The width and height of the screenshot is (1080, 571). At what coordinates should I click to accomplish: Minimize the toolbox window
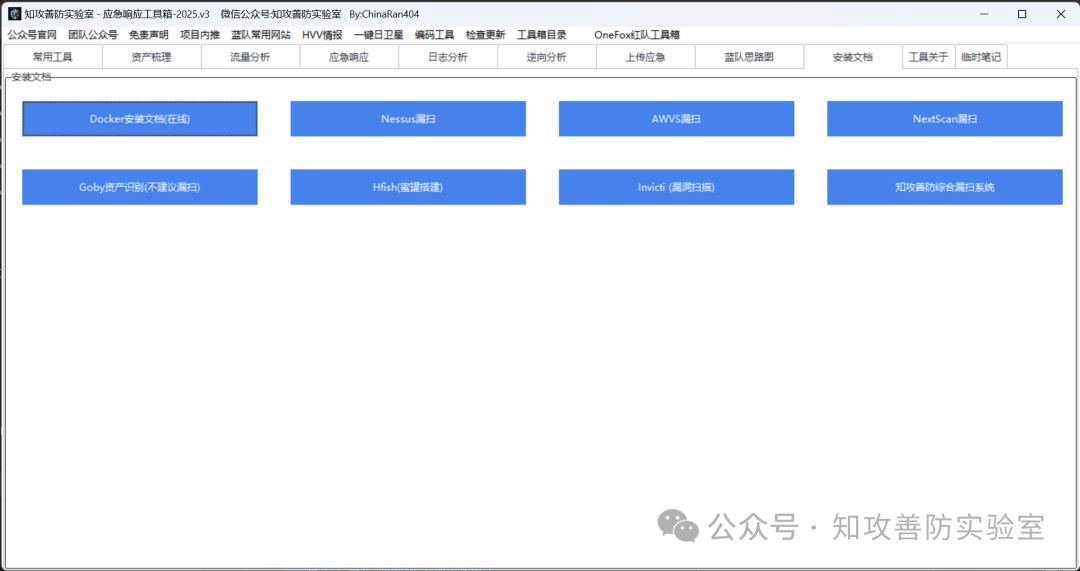pyautogui.click(x=984, y=14)
